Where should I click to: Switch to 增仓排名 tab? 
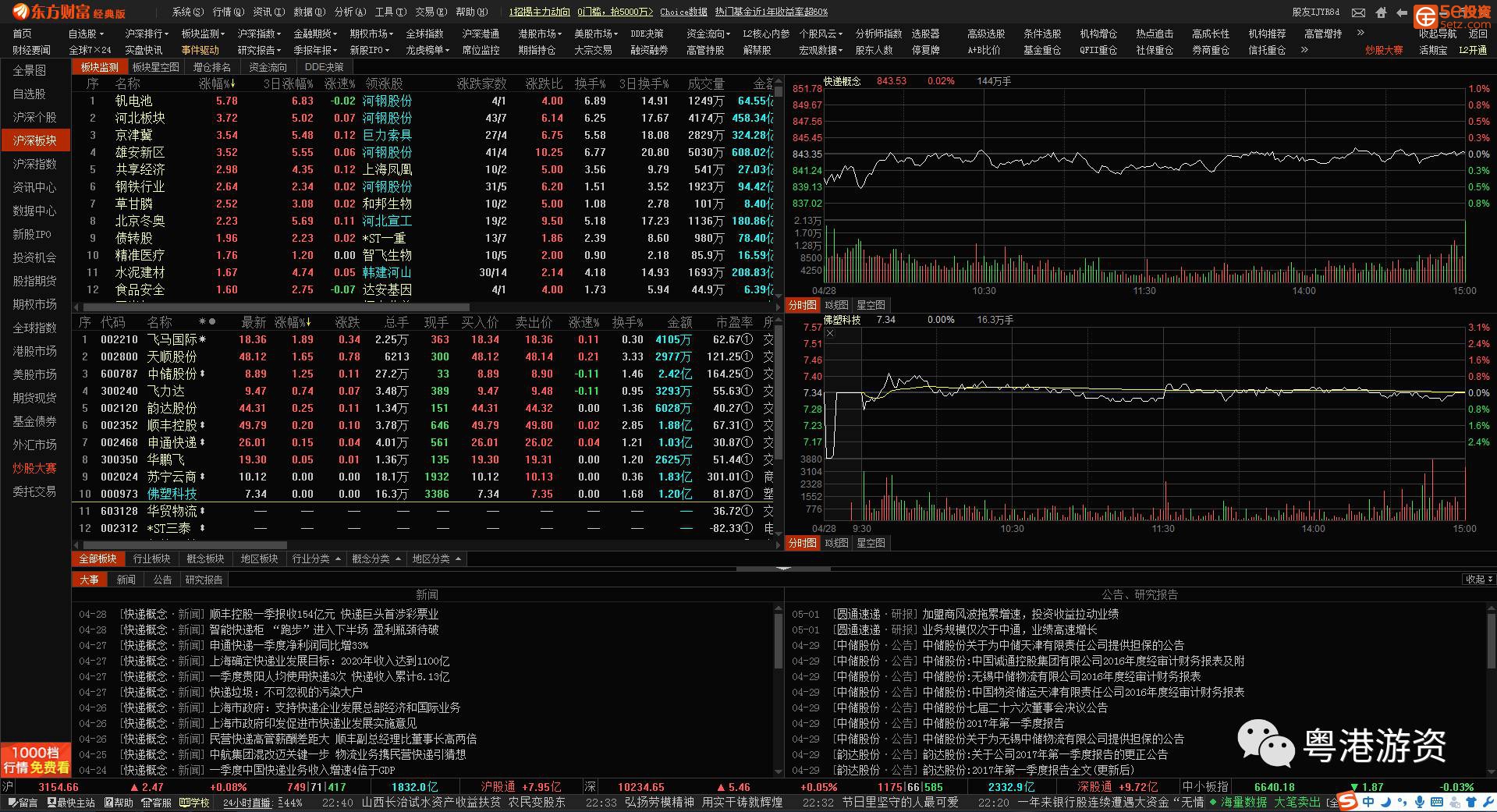212,67
